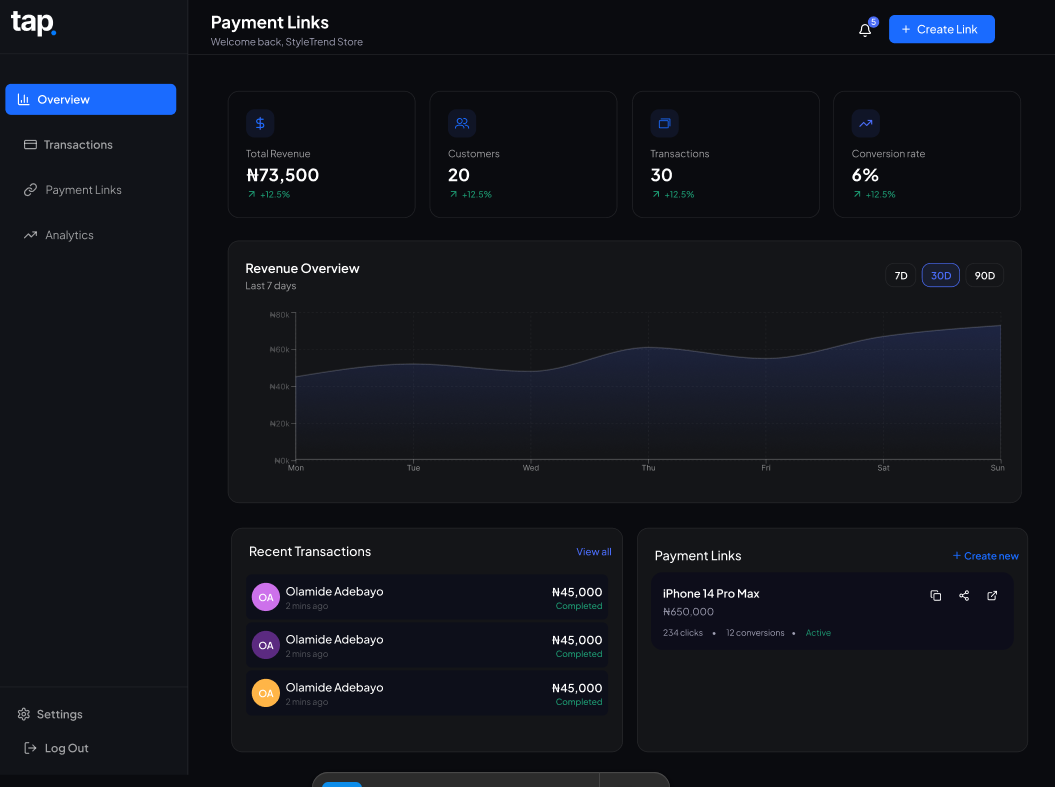Click the Transactions stat card icon
This screenshot has height=787, width=1055.
coord(665,123)
